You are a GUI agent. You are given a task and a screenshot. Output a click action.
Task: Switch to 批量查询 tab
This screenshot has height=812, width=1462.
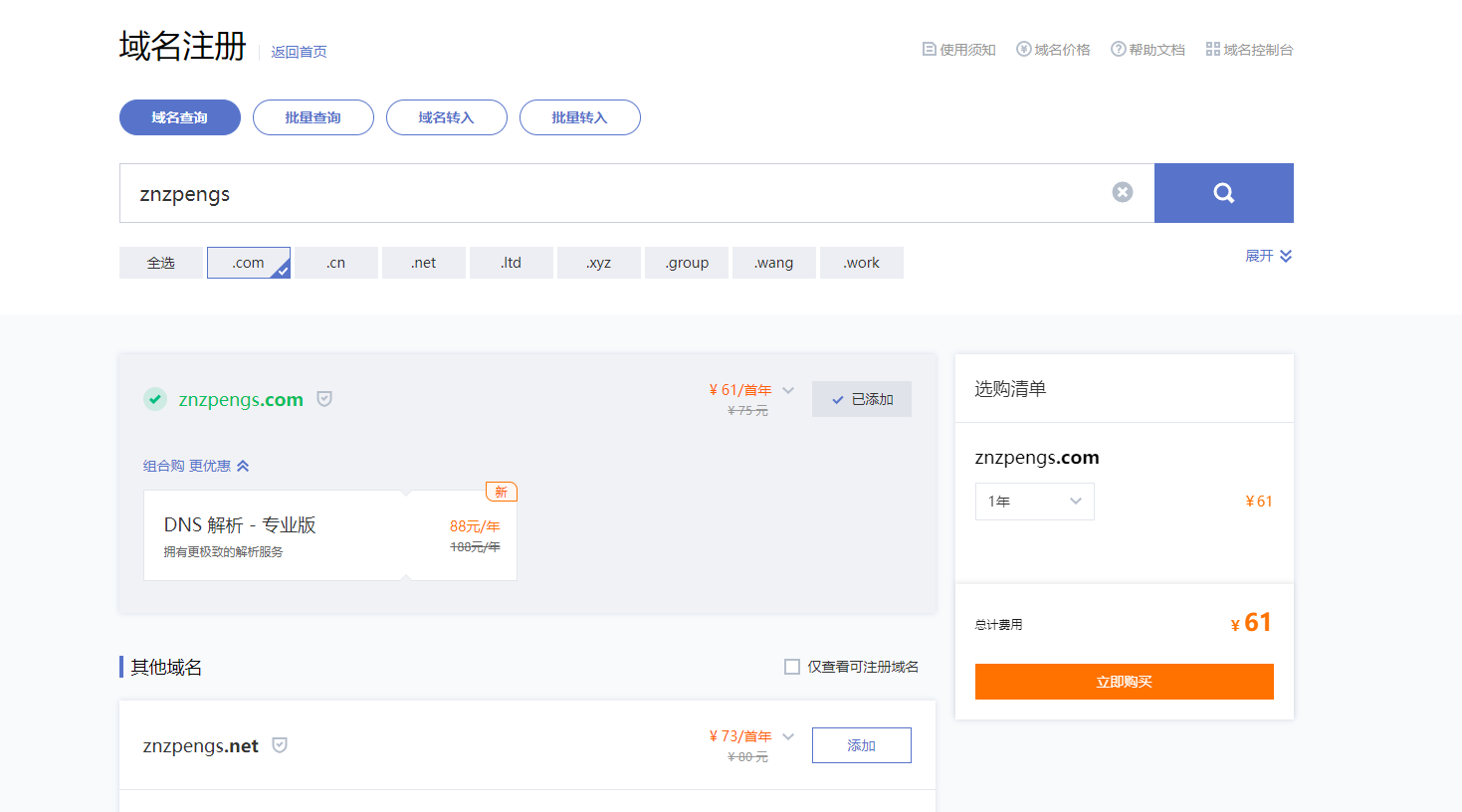313,117
